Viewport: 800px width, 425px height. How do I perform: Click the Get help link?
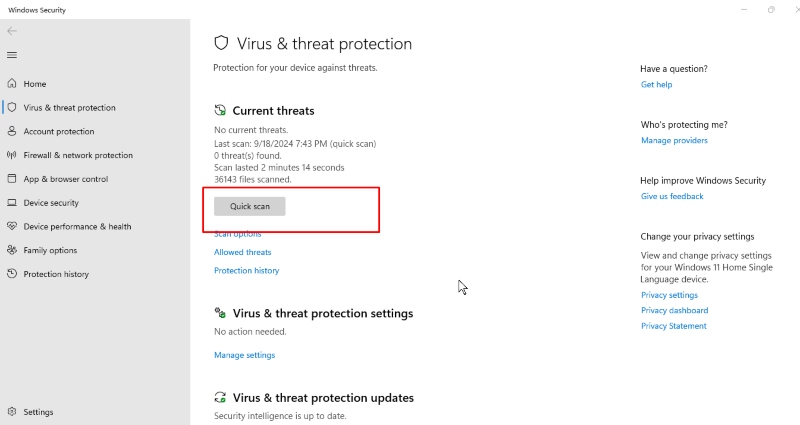(x=656, y=85)
